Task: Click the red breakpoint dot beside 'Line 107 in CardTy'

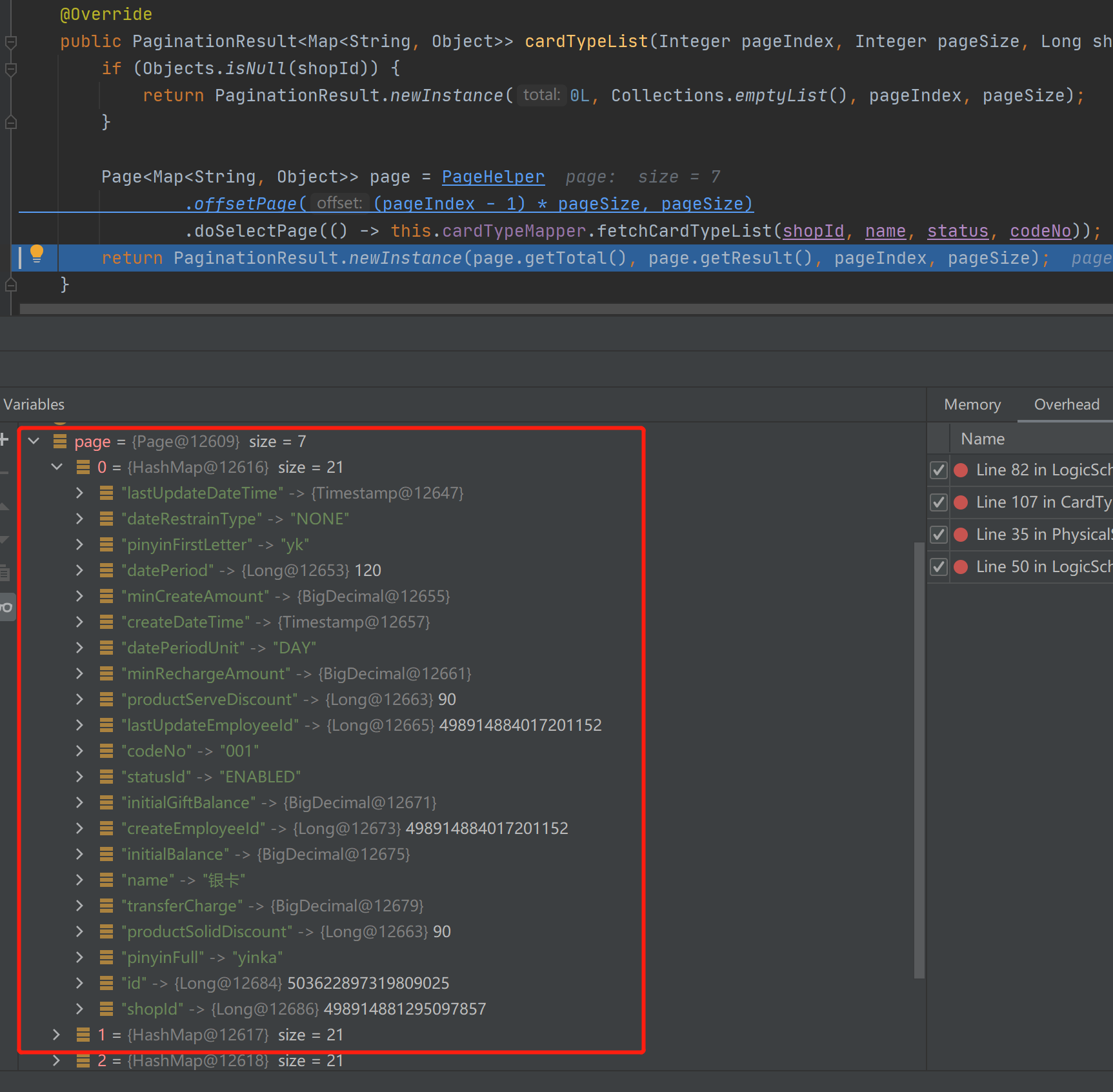Action: click(x=961, y=502)
